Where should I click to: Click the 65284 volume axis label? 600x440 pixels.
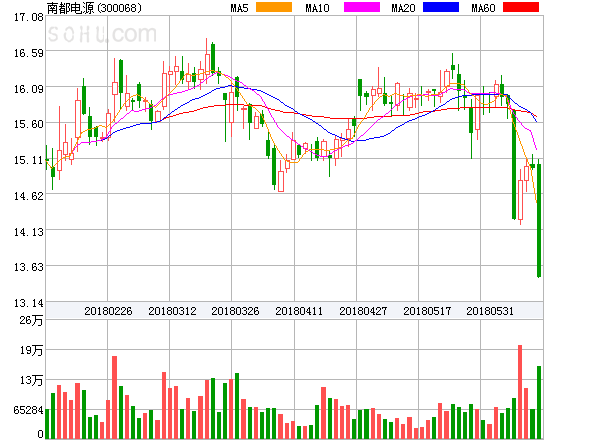28,410
